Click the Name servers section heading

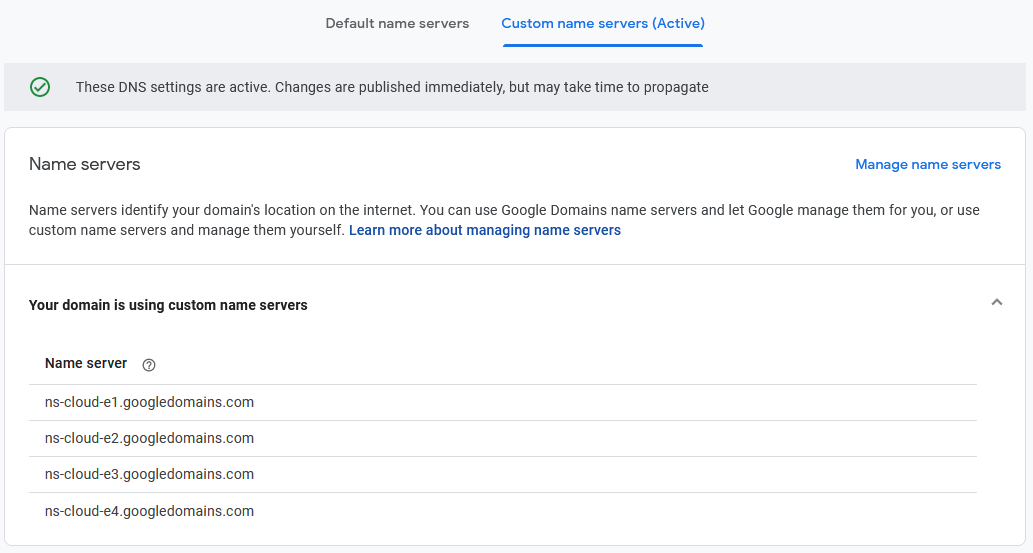click(x=85, y=164)
